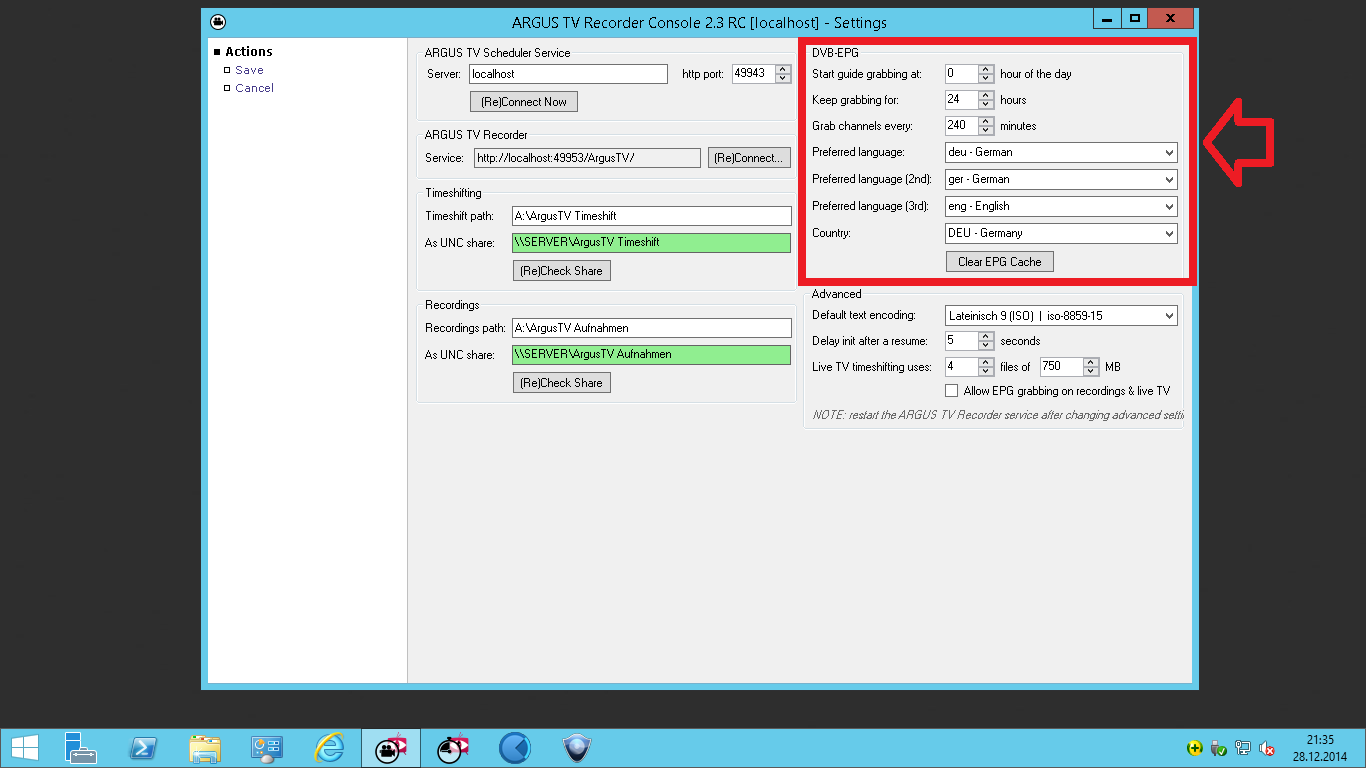Click the safely remove hardware tray icon

[x=1218, y=748]
